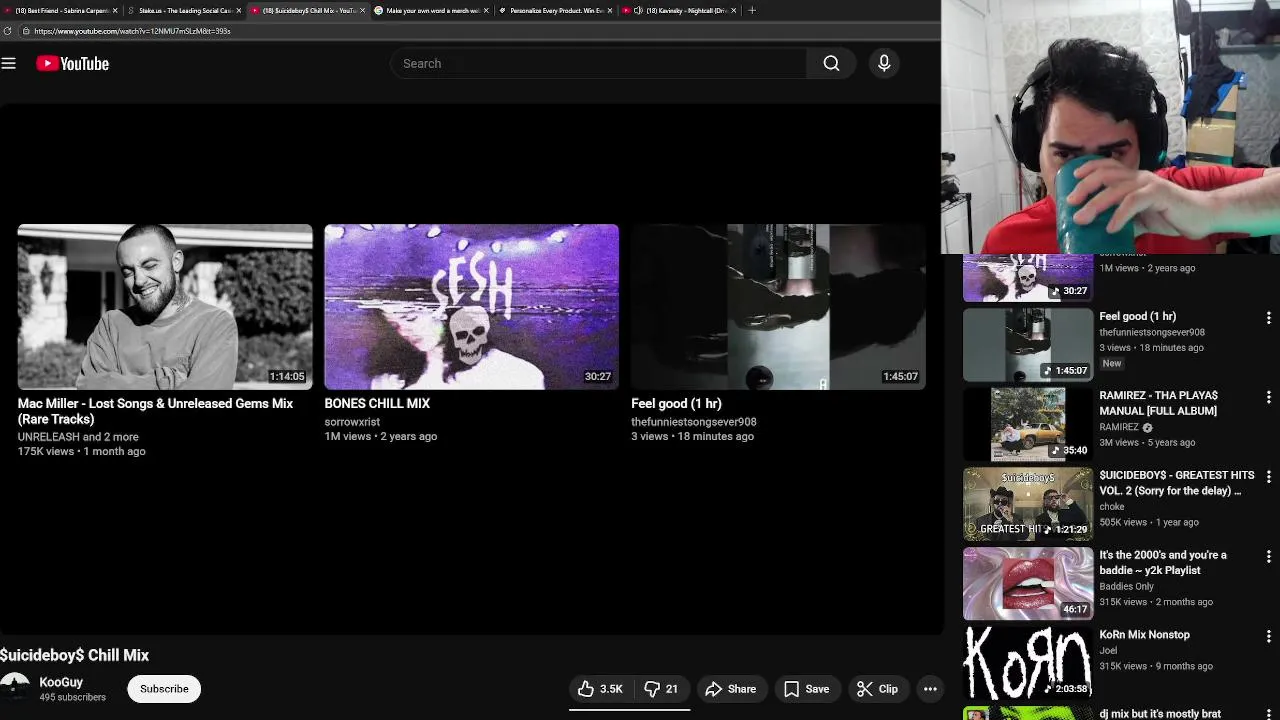Click the $uicideboy$ Chill Mix video title
The height and width of the screenshot is (720, 1280).
[74, 655]
